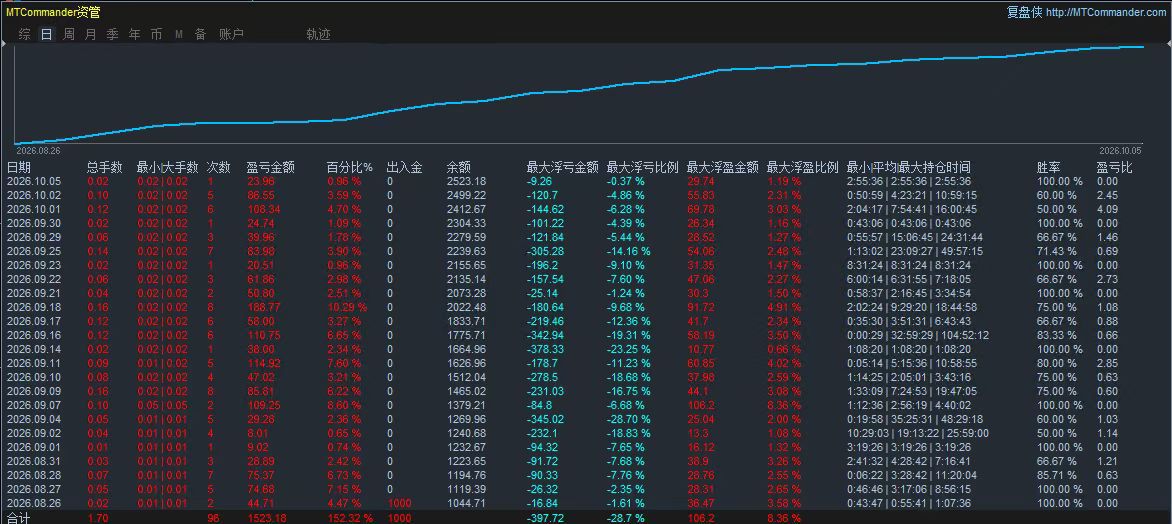Screen dimensions: 1172x524
Task: Click the total floating loss -397.72
Action: click(545, 517)
